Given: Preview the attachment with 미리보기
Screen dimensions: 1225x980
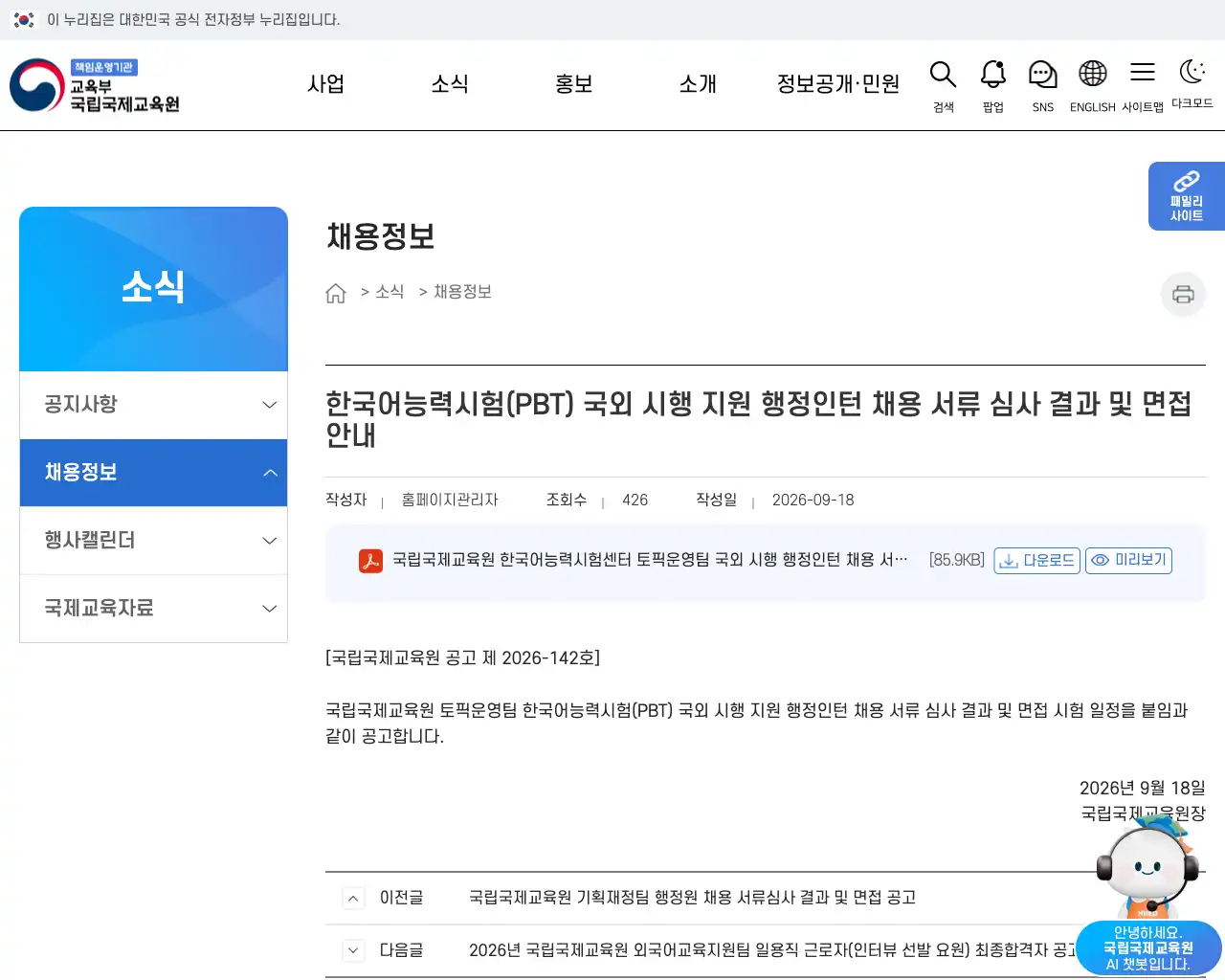Looking at the screenshot, I should click(1129, 561).
